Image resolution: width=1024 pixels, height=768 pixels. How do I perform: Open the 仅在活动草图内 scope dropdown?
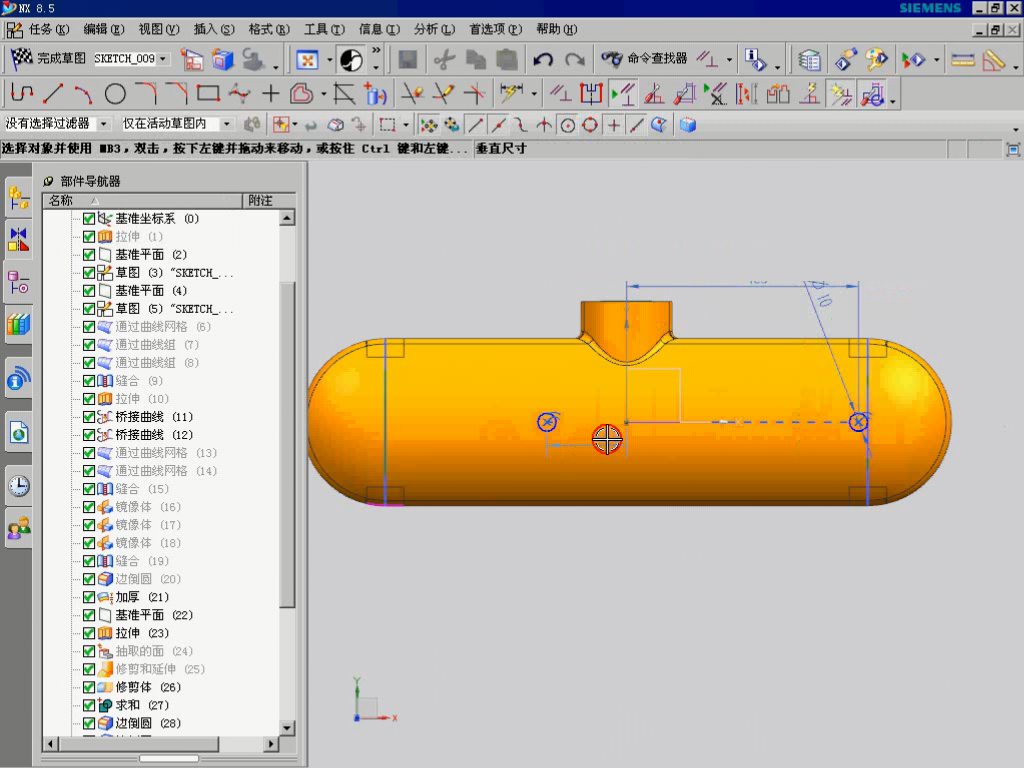point(227,123)
